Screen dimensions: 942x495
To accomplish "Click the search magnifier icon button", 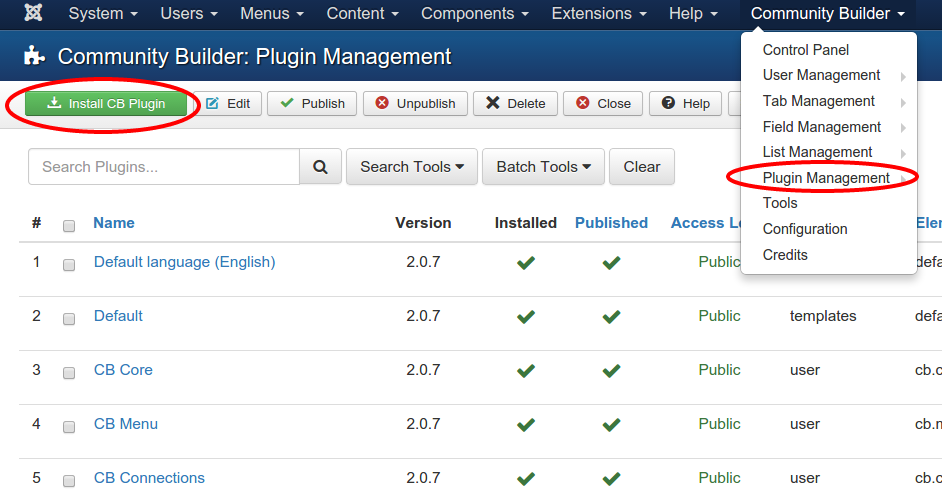I will click(x=320, y=167).
